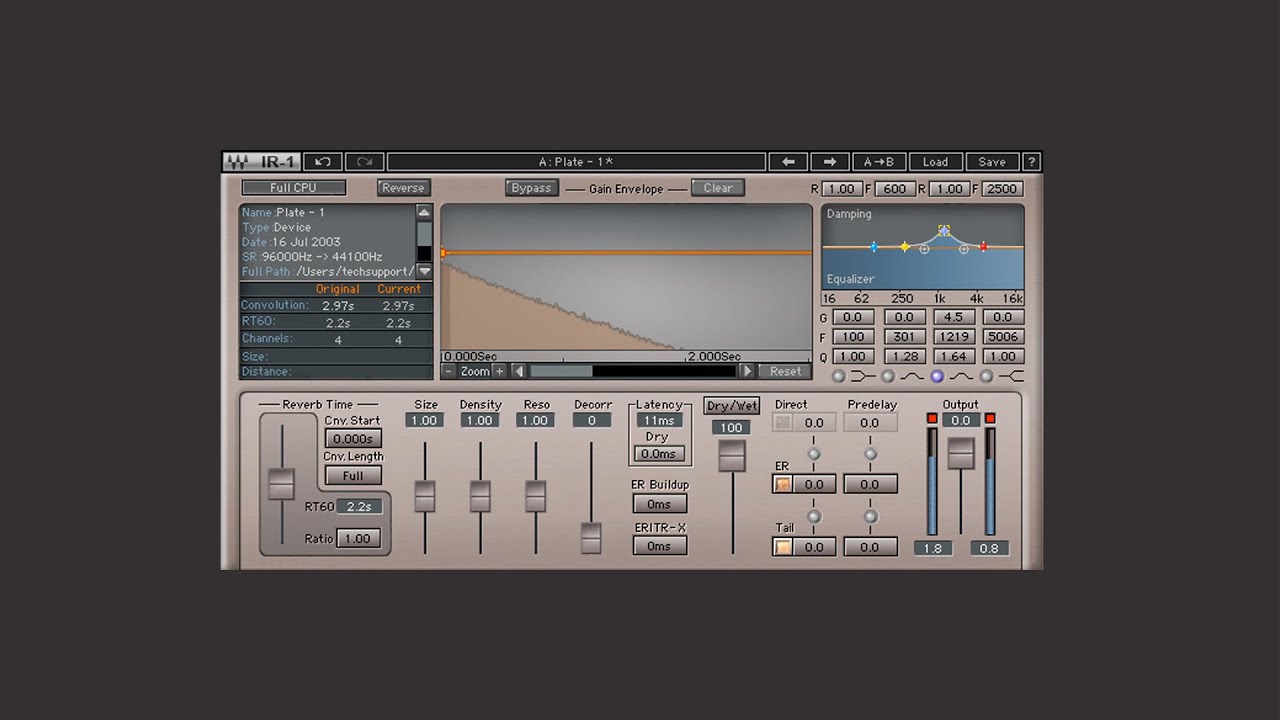The width and height of the screenshot is (1280, 720).
Task: Click the link sphere between ER and Tail gain
Action: [x=814, y=517]
